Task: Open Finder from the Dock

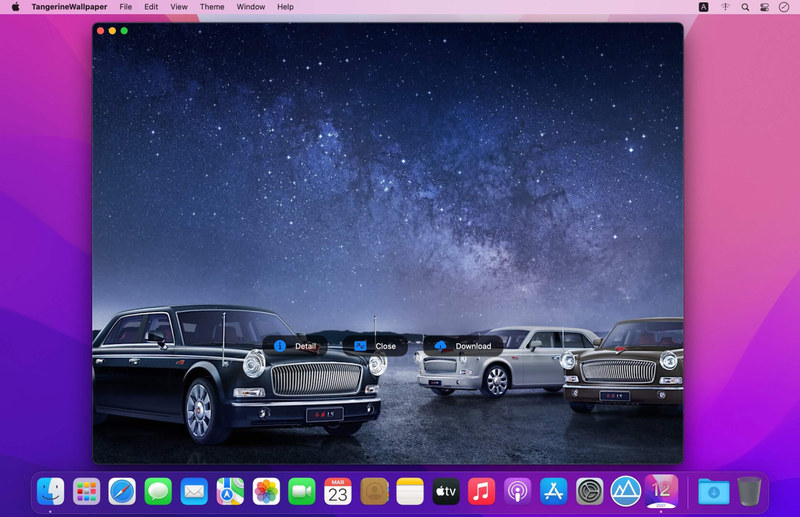Action: 51,491
